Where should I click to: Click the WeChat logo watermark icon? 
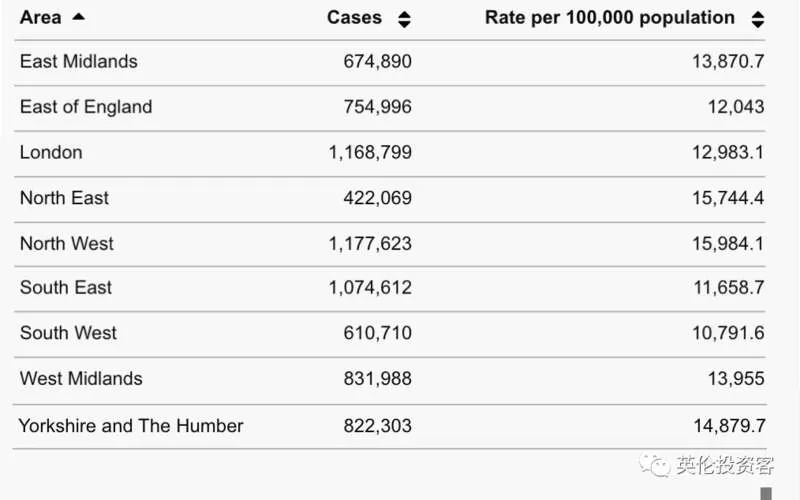[x=655, y=465]
